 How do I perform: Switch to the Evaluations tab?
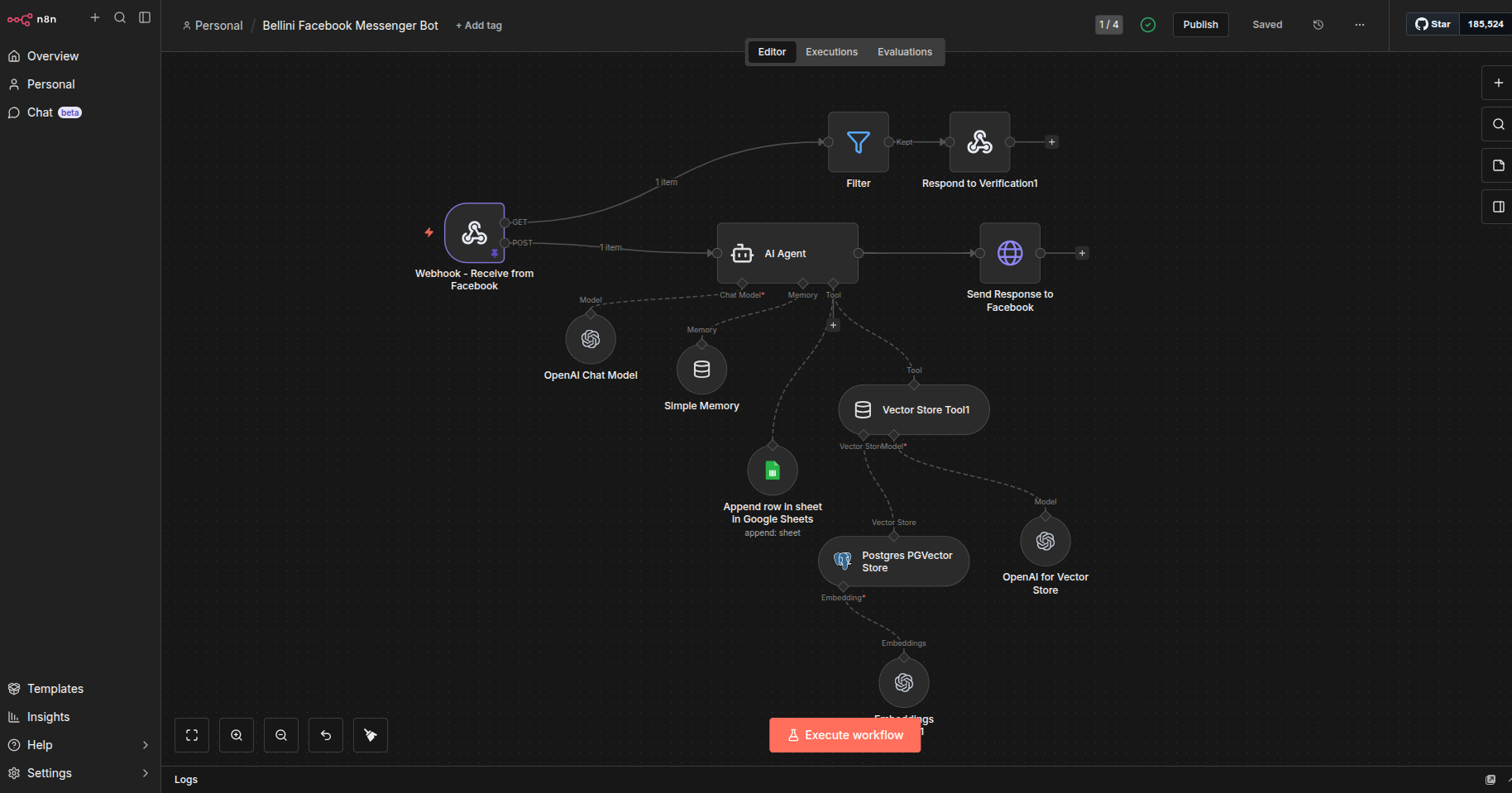(904, 52)
